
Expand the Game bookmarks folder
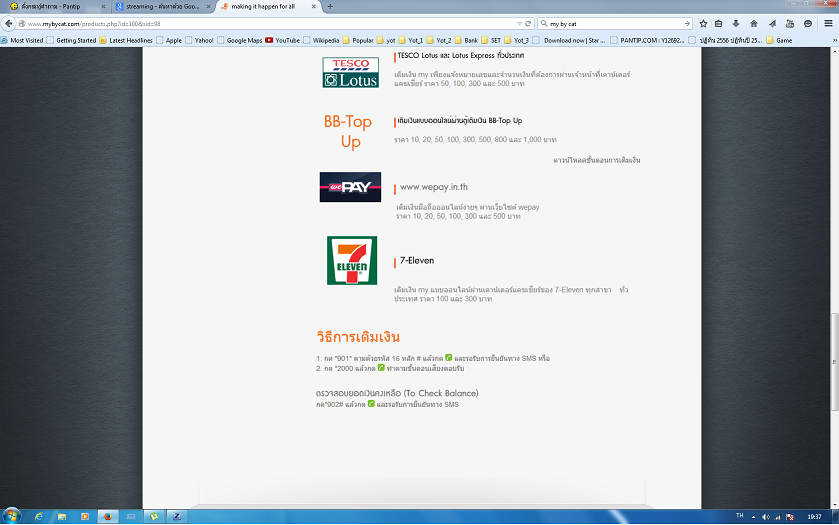point(779,40)
